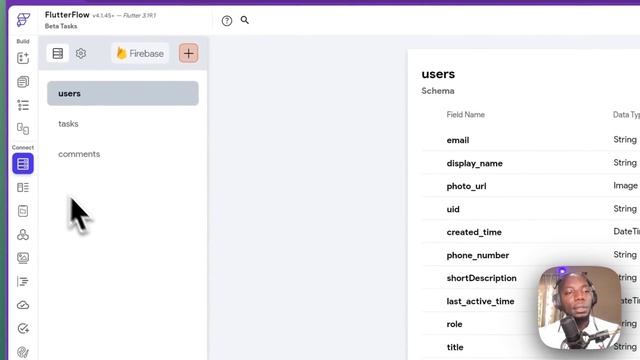Select the comments collection
Screen dimensions: 640x360
(123, 154)
